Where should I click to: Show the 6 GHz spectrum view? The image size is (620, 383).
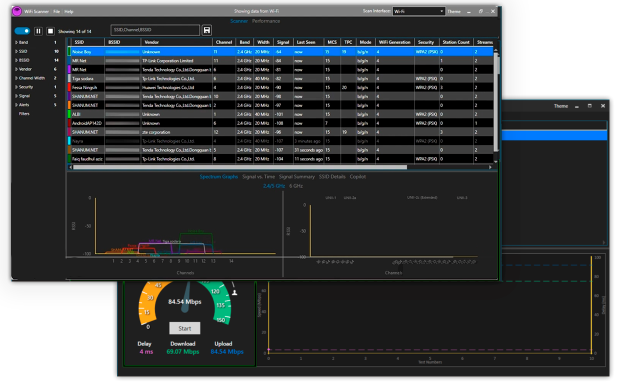pyautogui.click(x=296, y=186)
